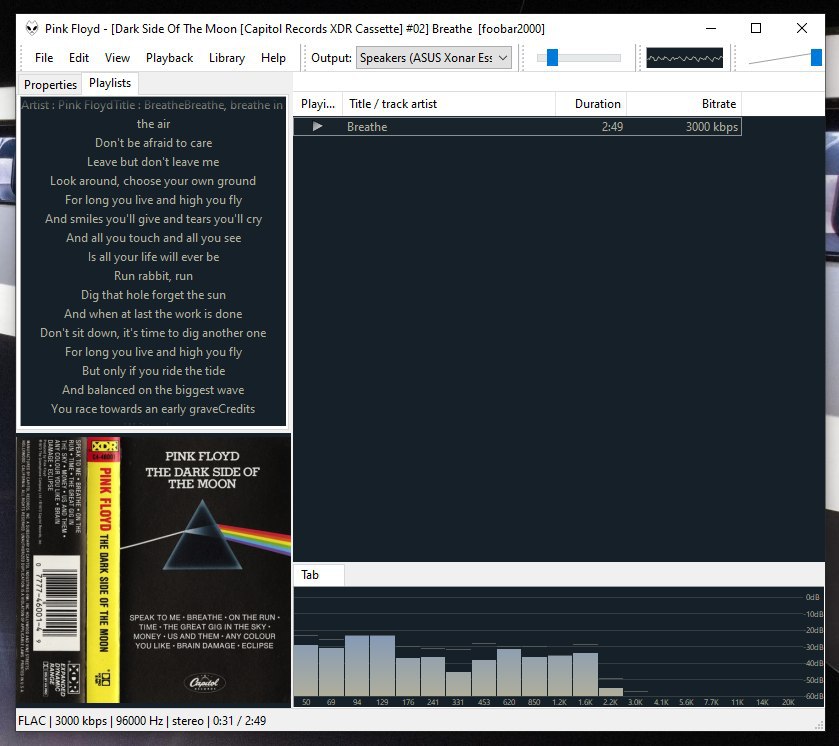Click the lyric "Don't be afraid to care"
The height and width of the screenshot is (746, 839).
[x=154, y=143]
